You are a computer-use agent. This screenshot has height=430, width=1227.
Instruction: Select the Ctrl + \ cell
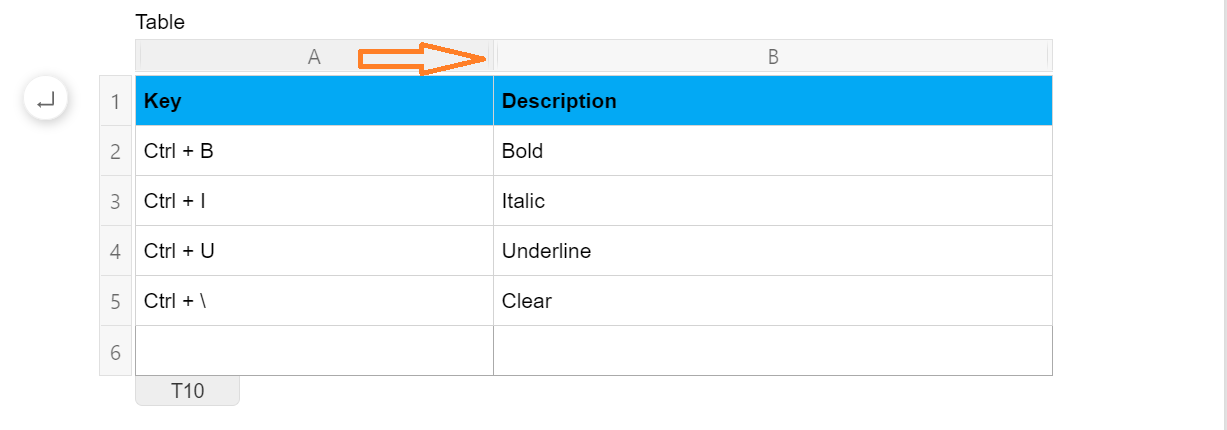tap(314, 301)
